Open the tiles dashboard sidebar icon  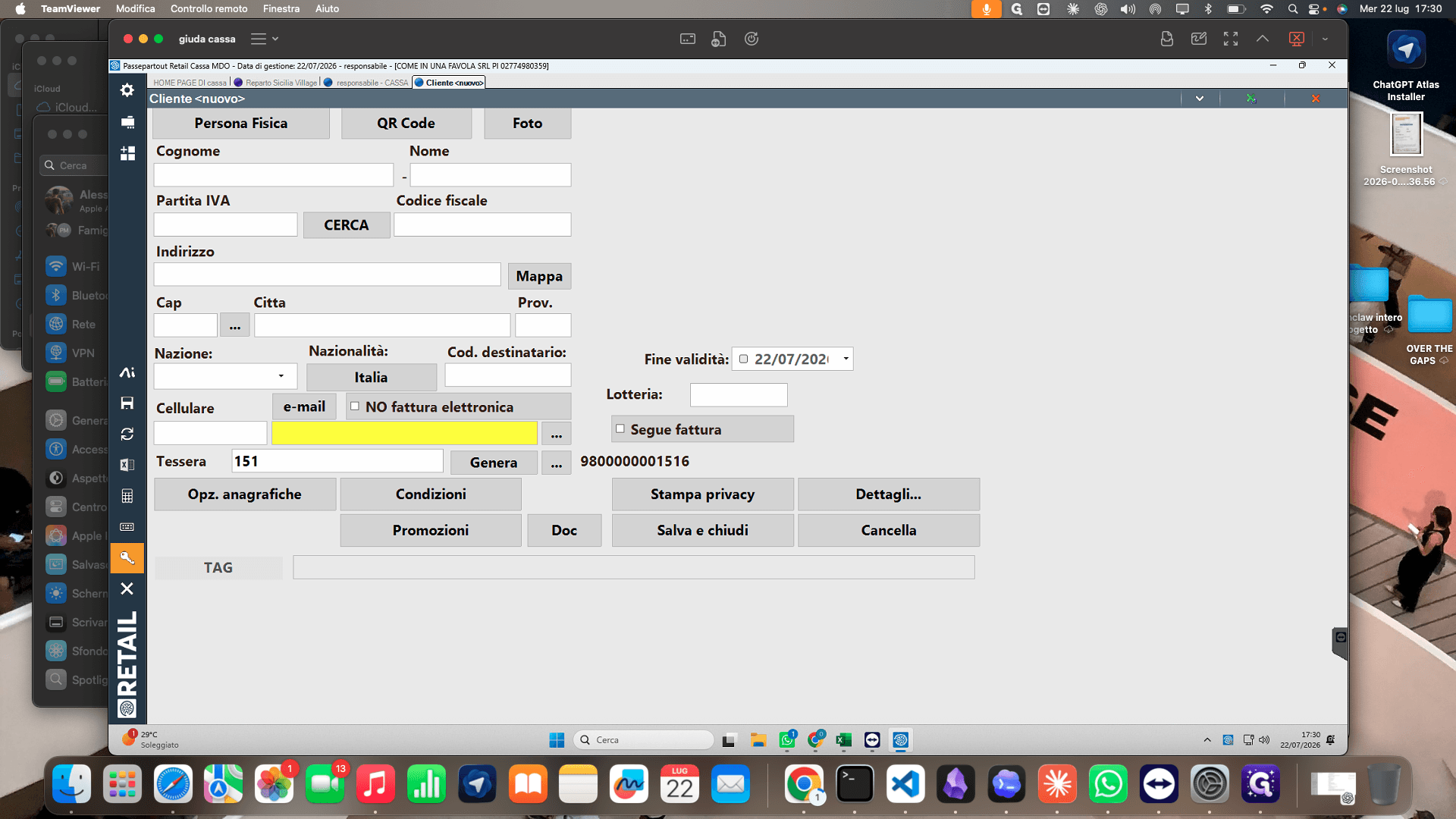[127, 153]
